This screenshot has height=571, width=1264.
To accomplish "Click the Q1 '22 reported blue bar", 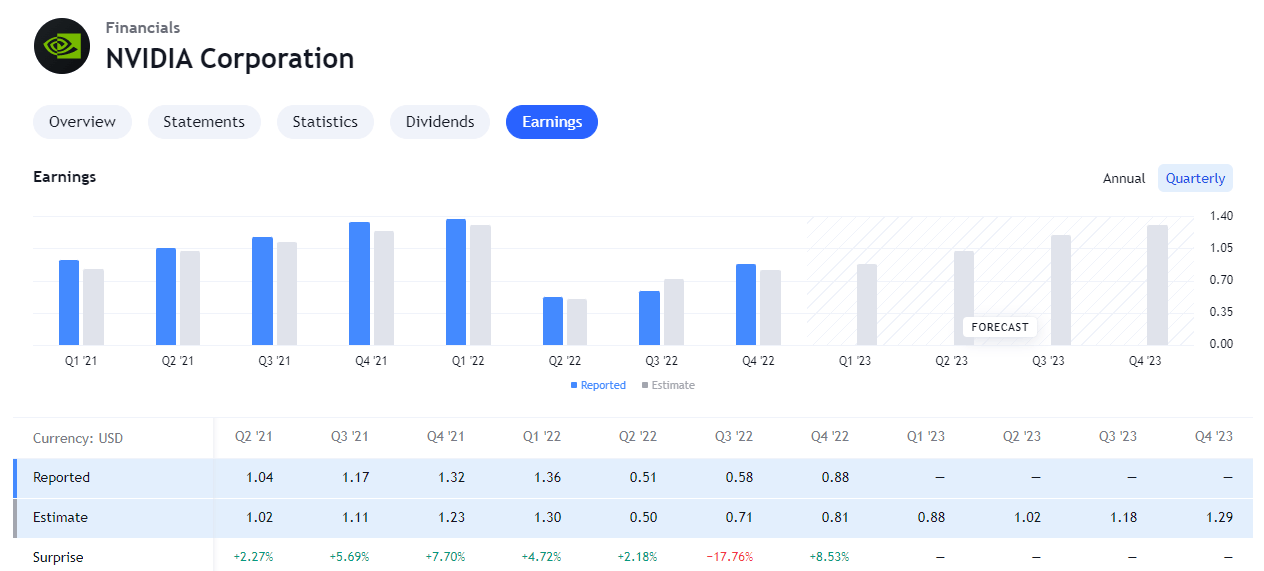I will tap(456, 281).
